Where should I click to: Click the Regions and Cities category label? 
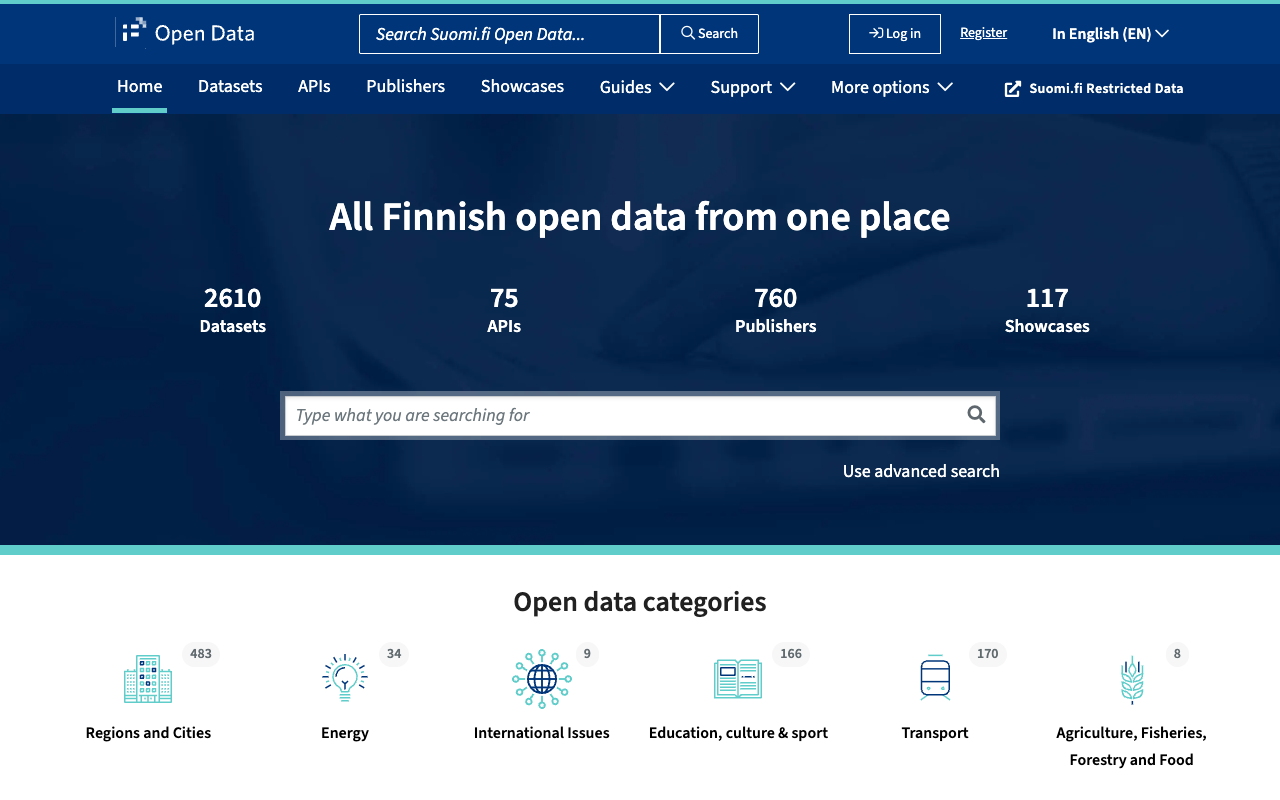pyautogui.click(x=148, y=733)
